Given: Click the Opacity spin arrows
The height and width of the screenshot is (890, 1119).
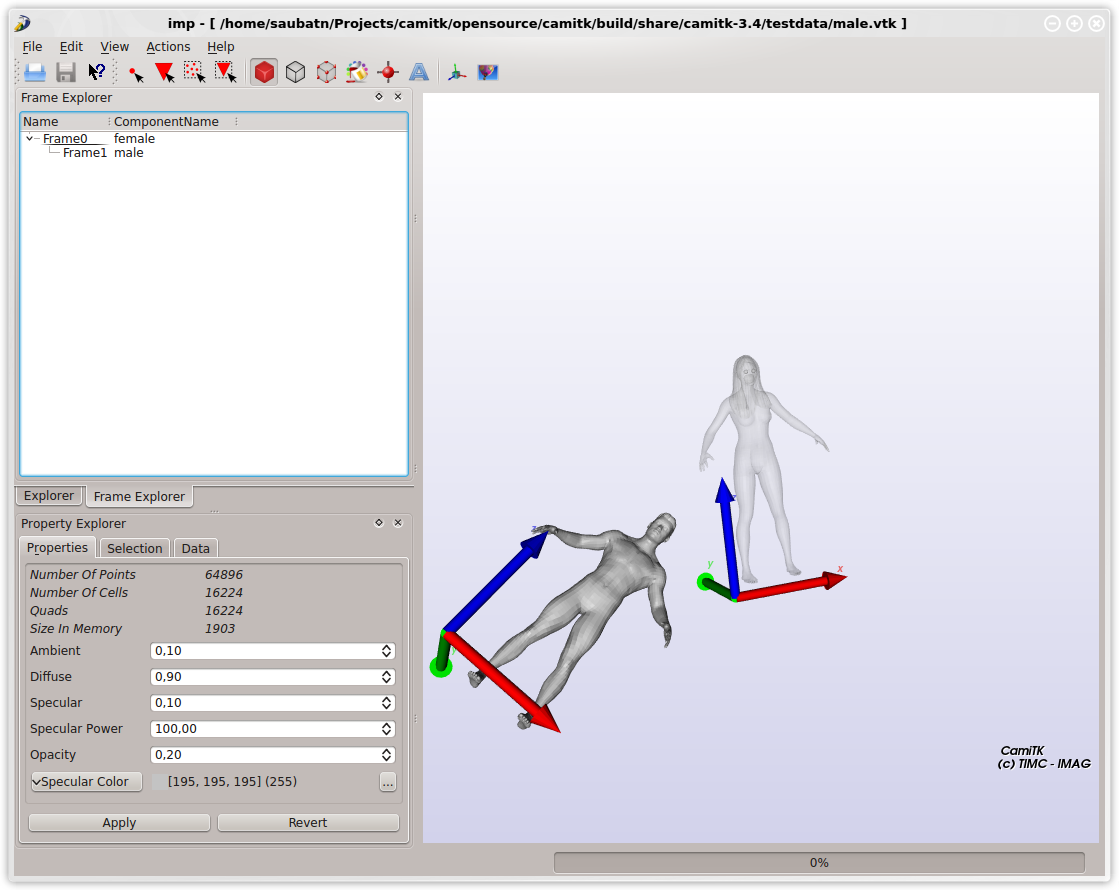Looking at the screenshot, I should point(386,755).
